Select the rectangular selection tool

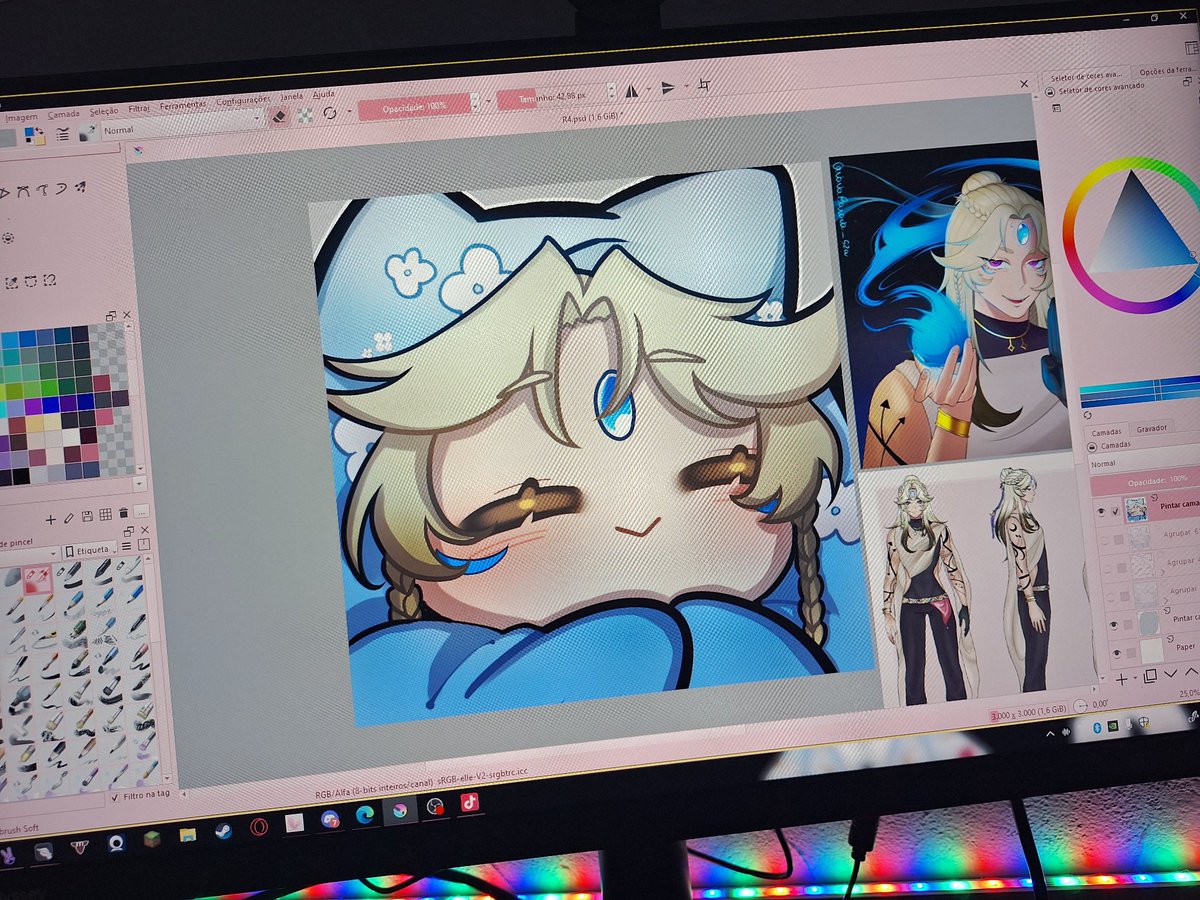coord(31,281)
